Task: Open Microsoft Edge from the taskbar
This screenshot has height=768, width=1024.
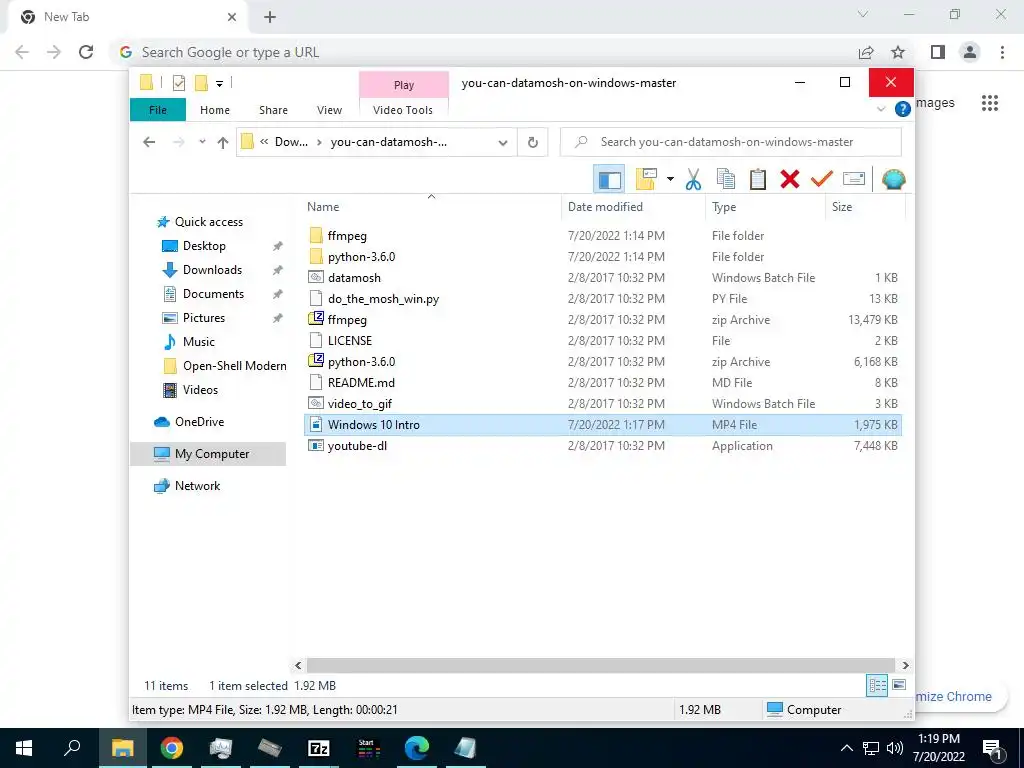Action: click(x=417, y=748)
